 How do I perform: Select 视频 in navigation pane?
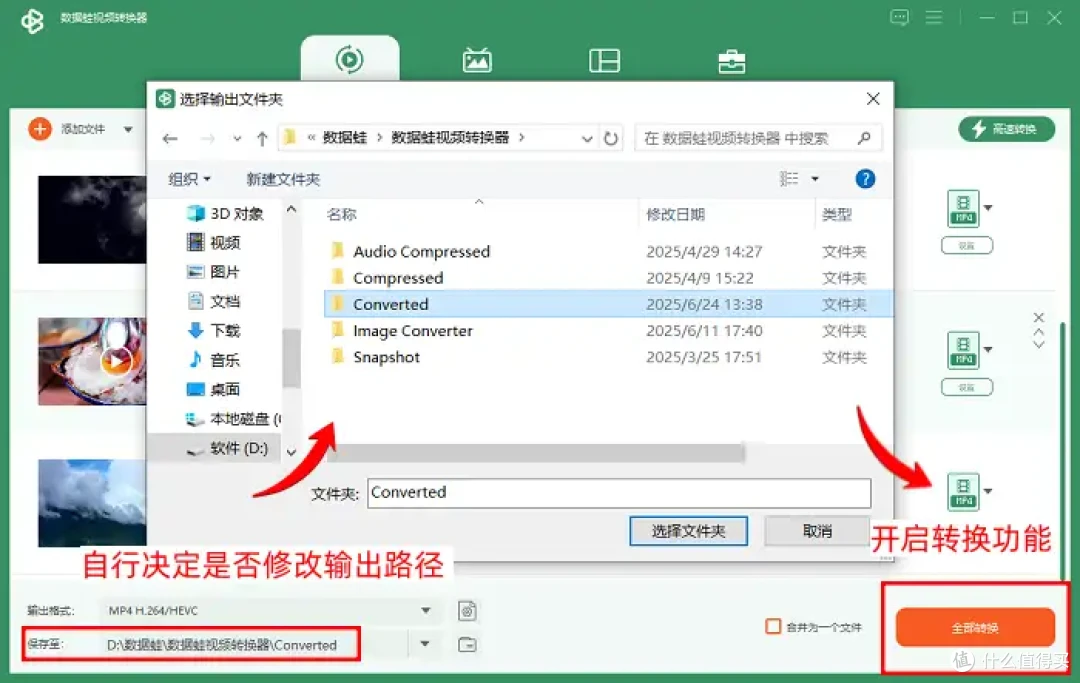tap(214, 242)
